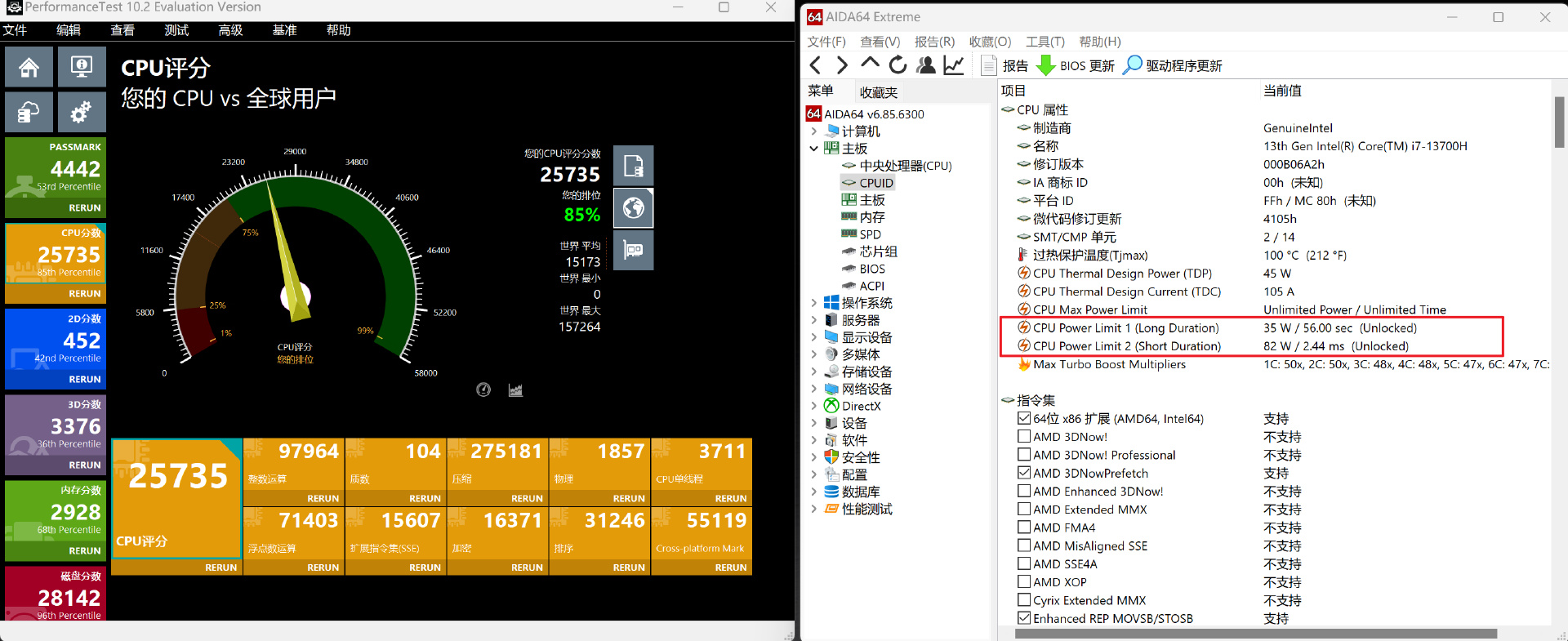
Task: Click RERUN under Cross-platform Mark tile
Action: click(x=731, y=568)
